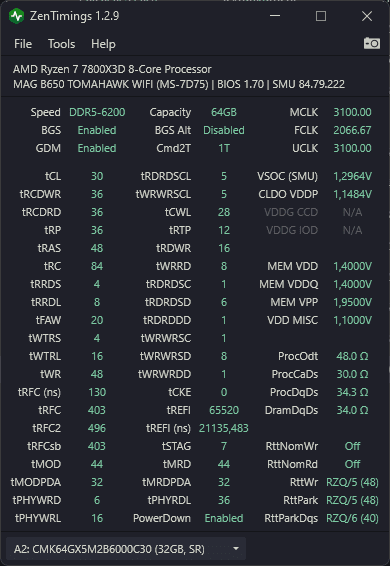Open the Help menu
Viewport: 390px width, 566px height.
[103, 44]
